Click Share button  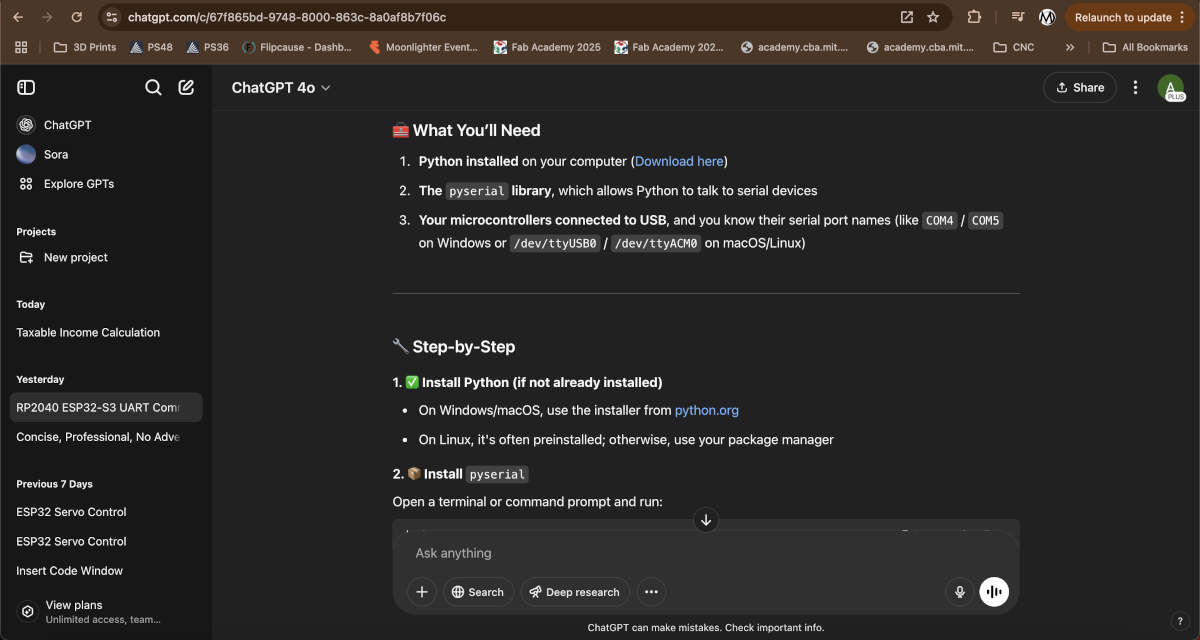pyautogui.click(x=1079, y=88)
